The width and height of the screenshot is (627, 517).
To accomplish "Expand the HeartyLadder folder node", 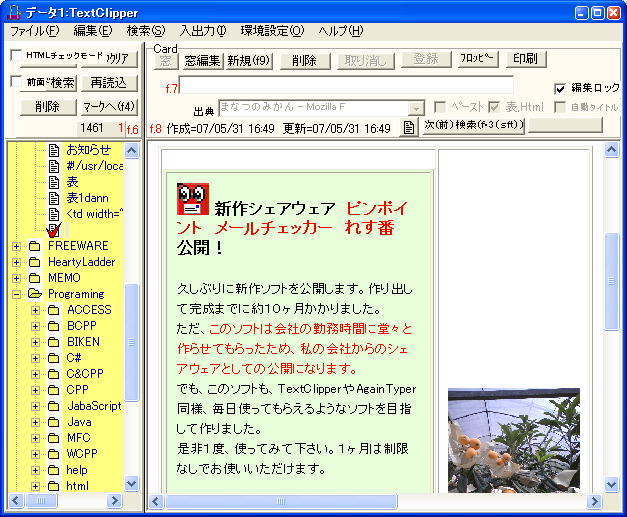I will click(x=16, y=262).
